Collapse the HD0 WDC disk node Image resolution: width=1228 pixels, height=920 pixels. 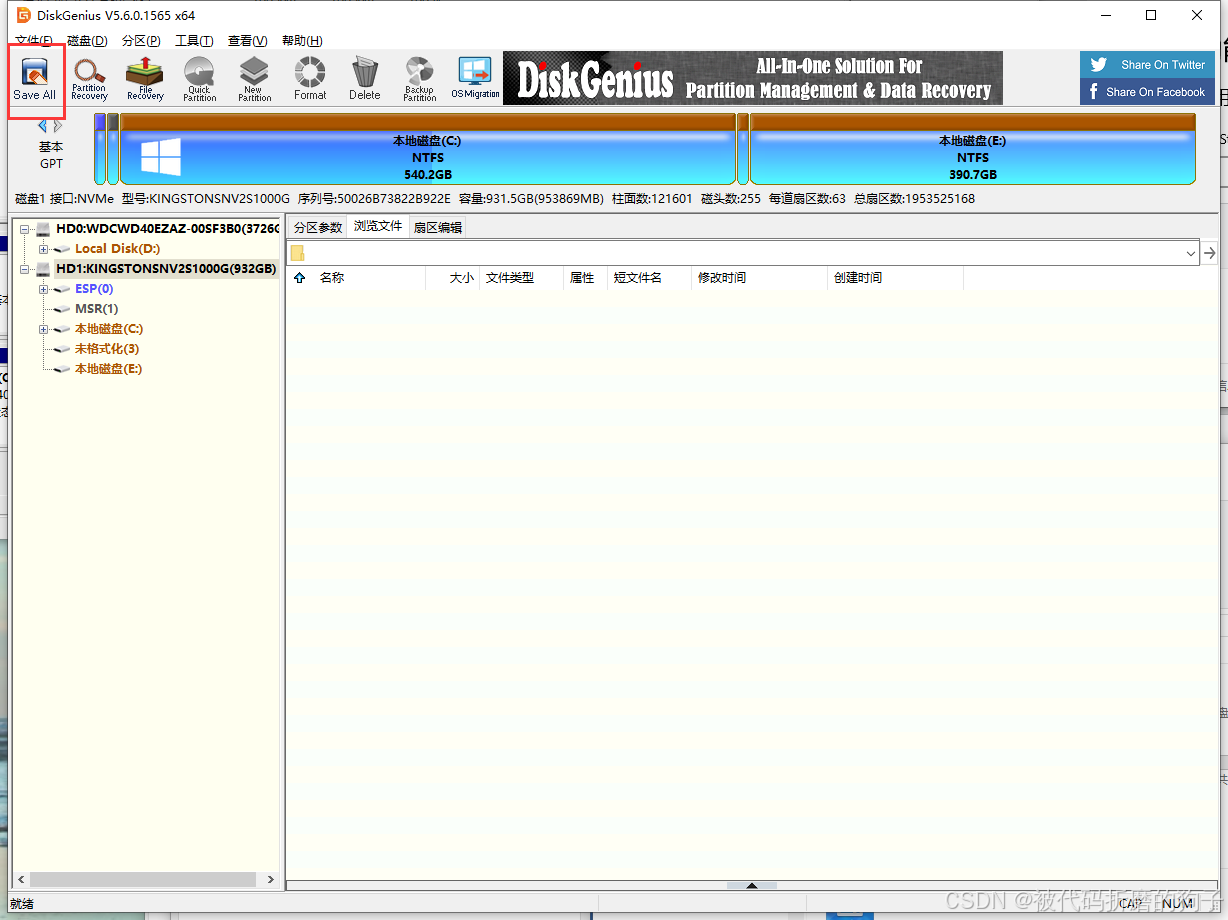click(24, 229)
